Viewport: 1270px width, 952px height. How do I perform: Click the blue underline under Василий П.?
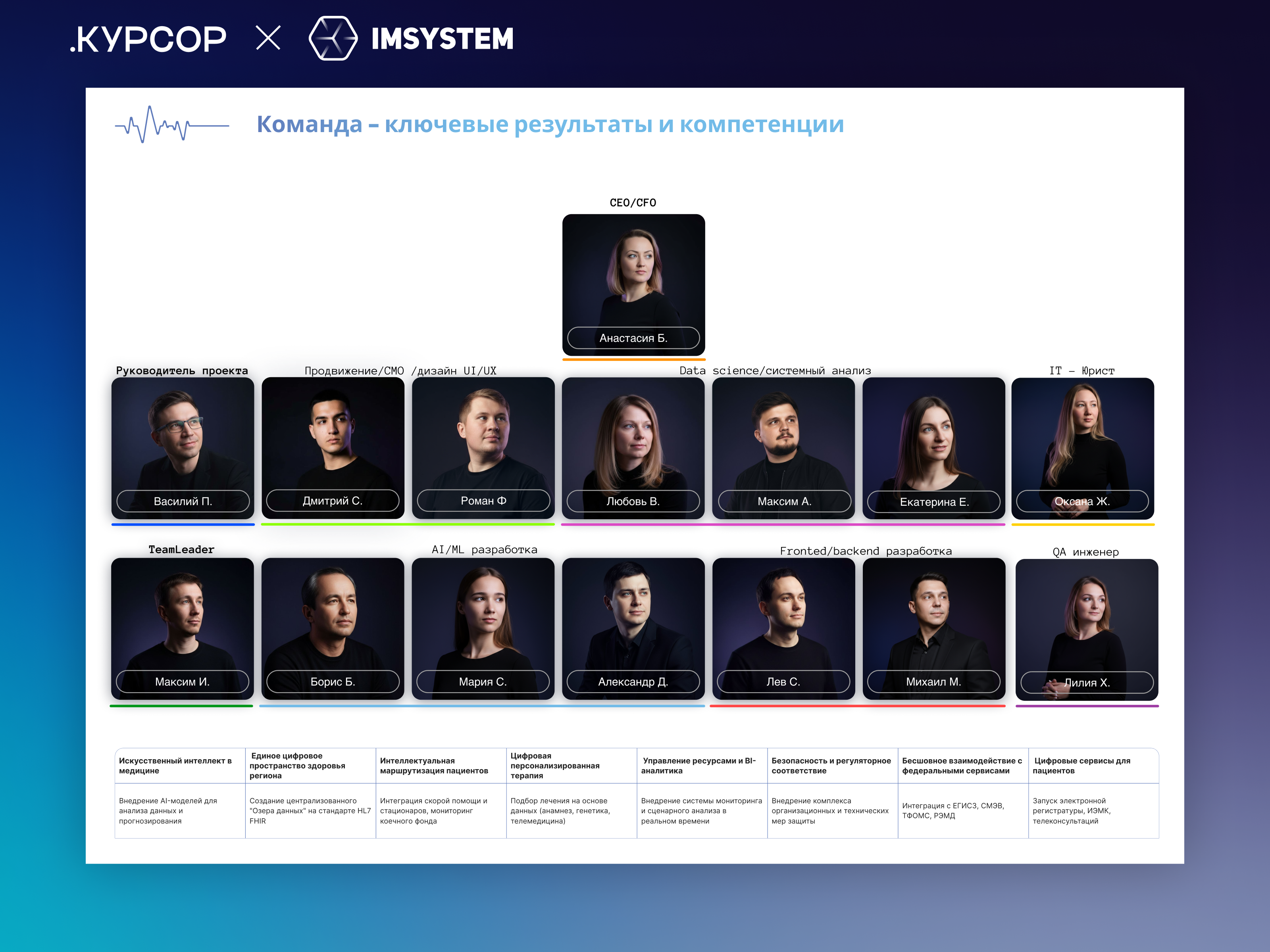tap(183, 523)
